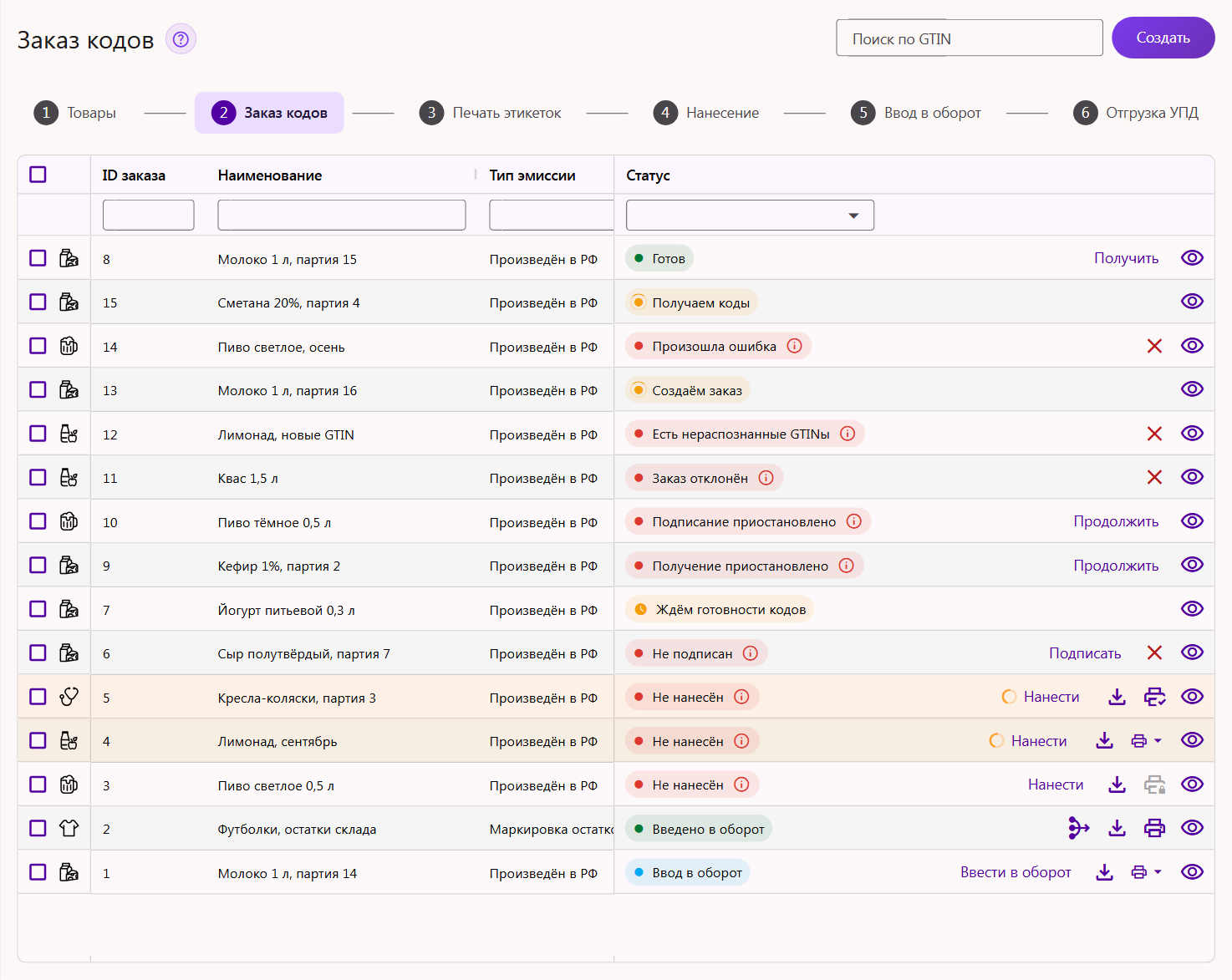Check the box for Сметана 20%, партия 4
1232x980 pixels.
pos(38,302)
